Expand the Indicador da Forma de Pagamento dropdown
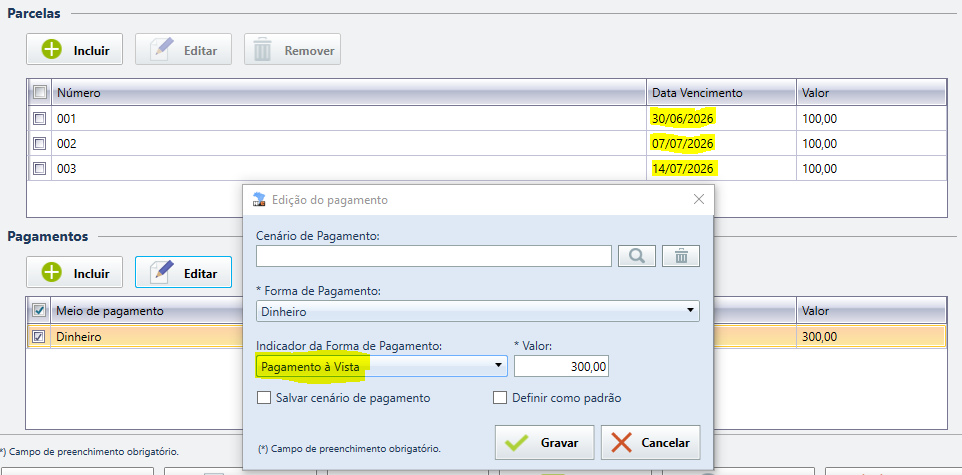Image resolution: width=962 pixels, height=475 pixels. click(382, 366)
